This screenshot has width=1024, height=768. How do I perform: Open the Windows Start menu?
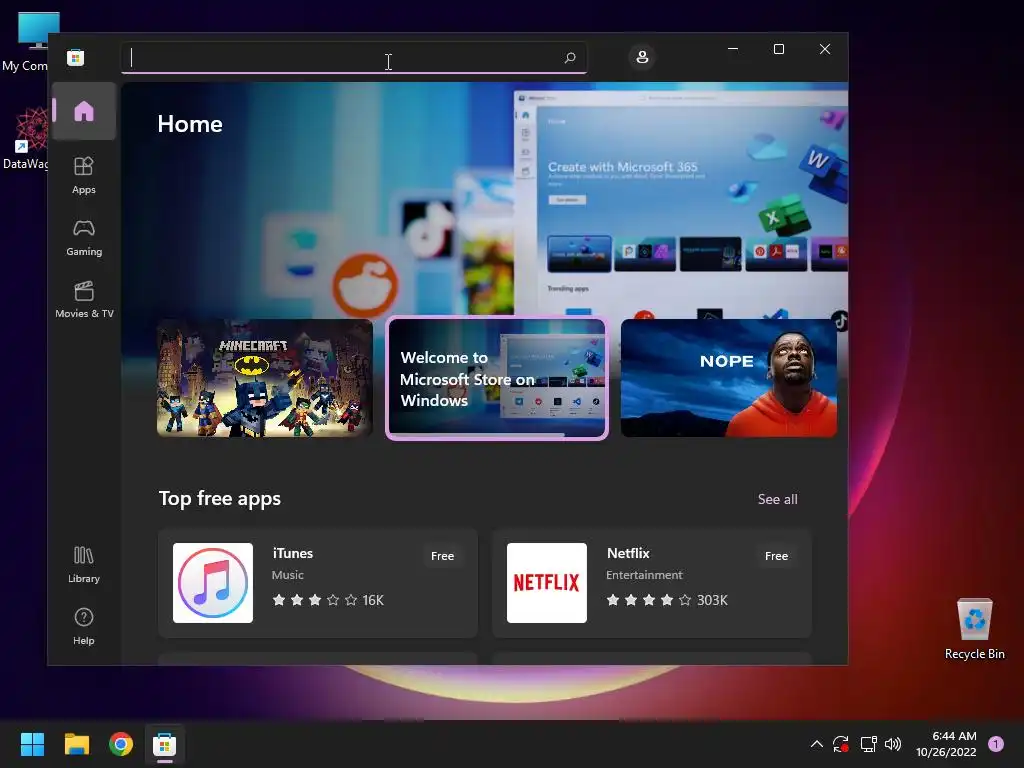coord(32,744)
